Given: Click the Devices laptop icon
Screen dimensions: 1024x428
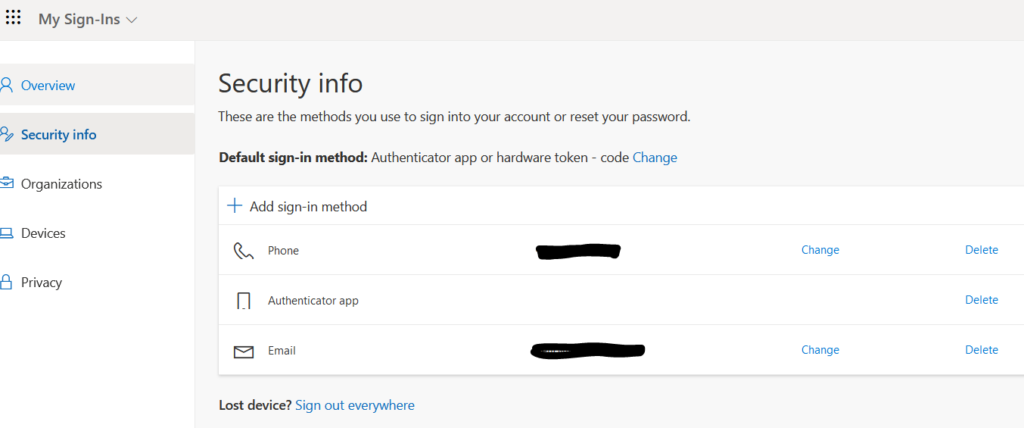Looking at the screenshot, I should tap(7, 233).
